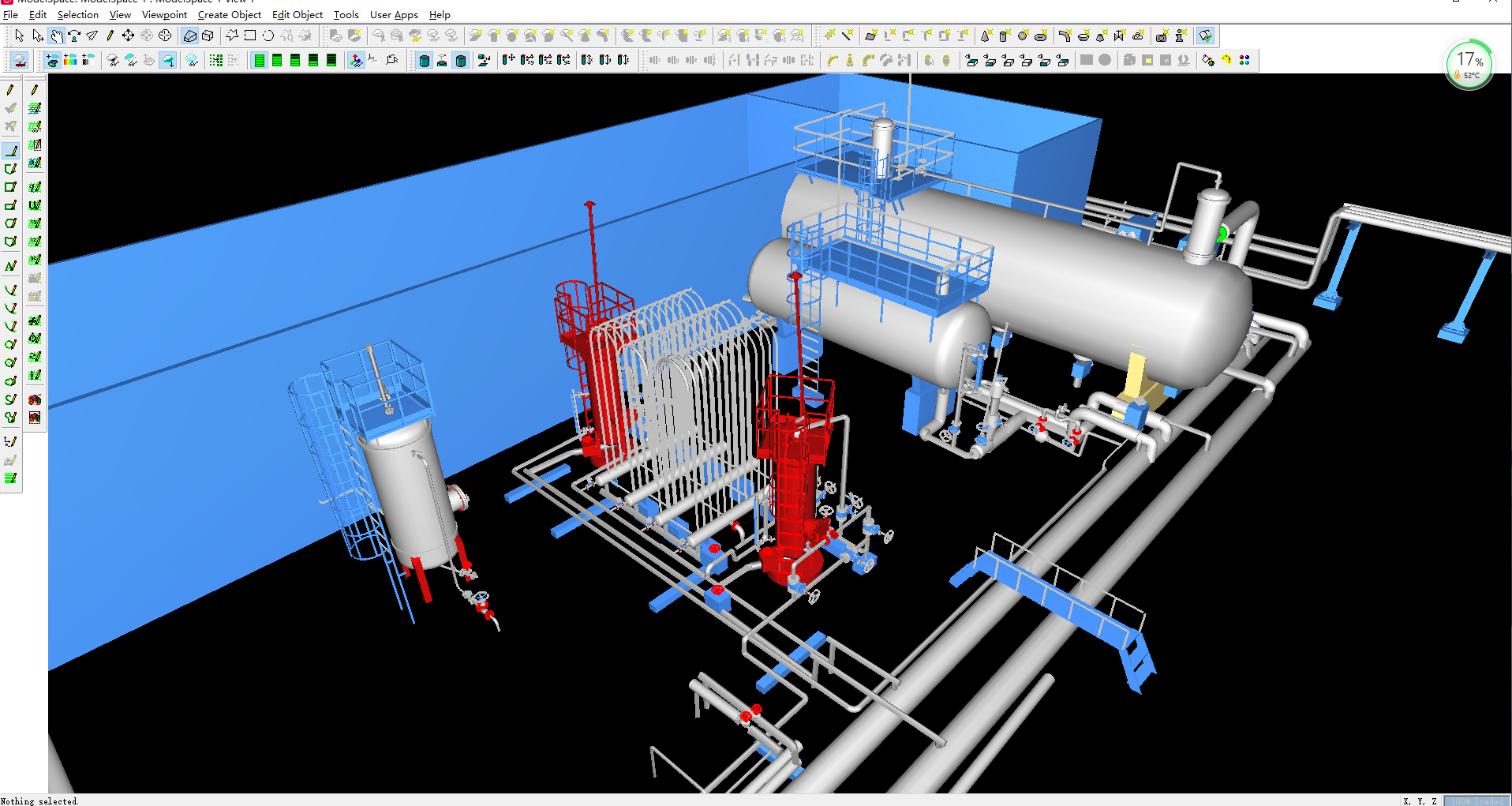
Task: Click the paint bucket color icon
Action: click(x=1207, y=60)
